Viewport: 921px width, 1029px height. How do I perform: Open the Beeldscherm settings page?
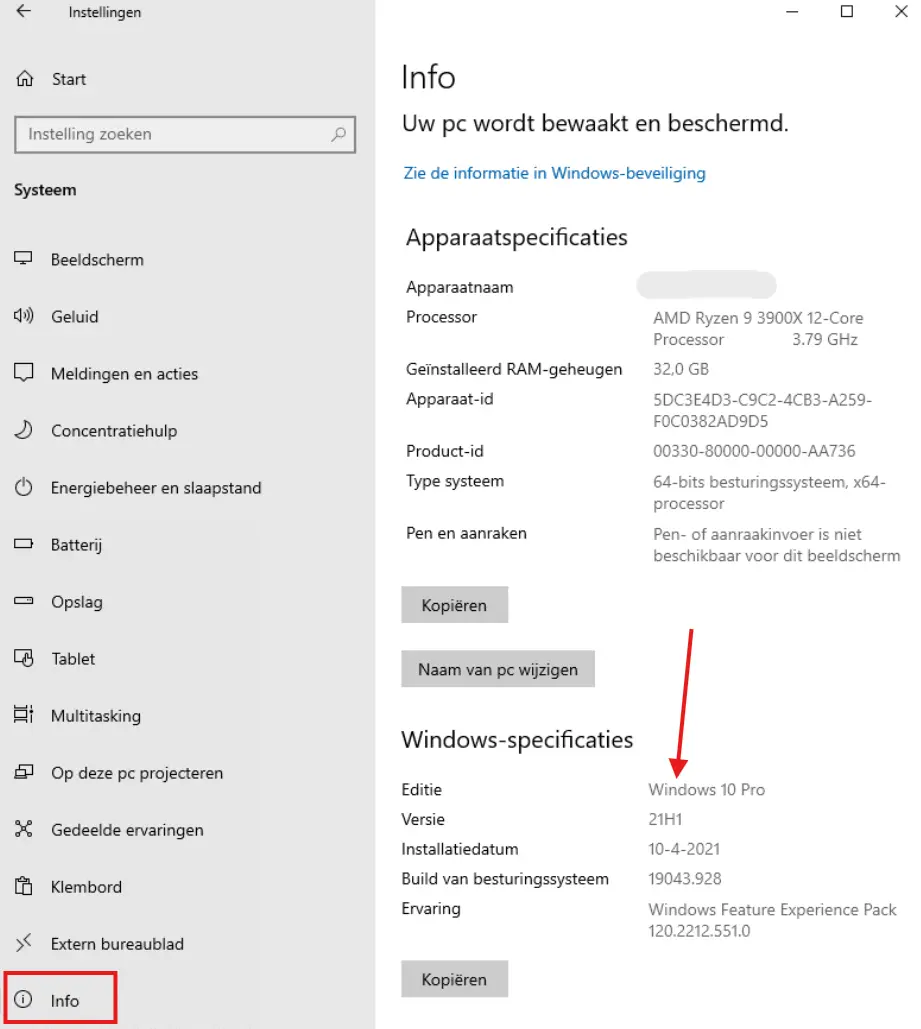[x=97, y=260]
